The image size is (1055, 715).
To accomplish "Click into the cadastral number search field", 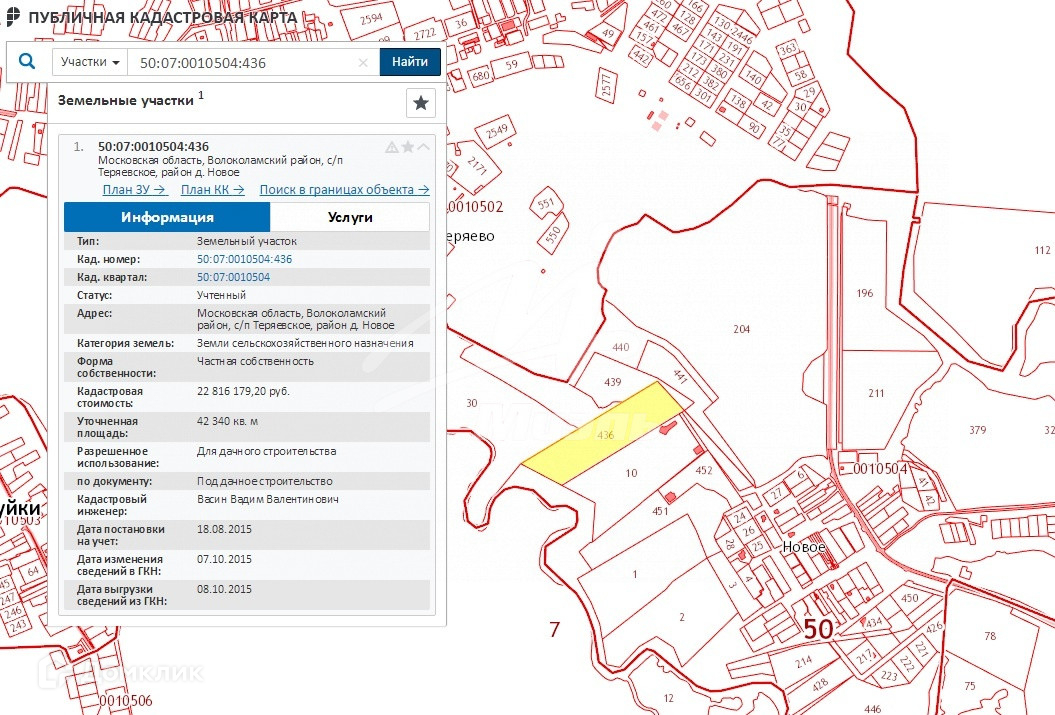I will click(245, 62).
